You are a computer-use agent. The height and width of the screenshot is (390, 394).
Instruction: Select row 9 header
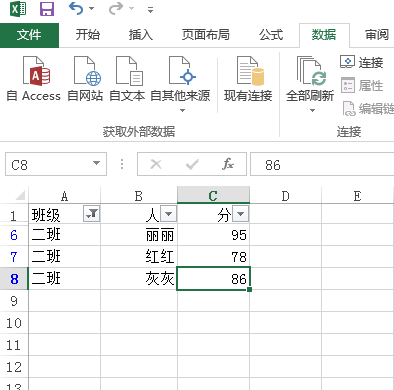pyautogui.click(x=14, y=301)
